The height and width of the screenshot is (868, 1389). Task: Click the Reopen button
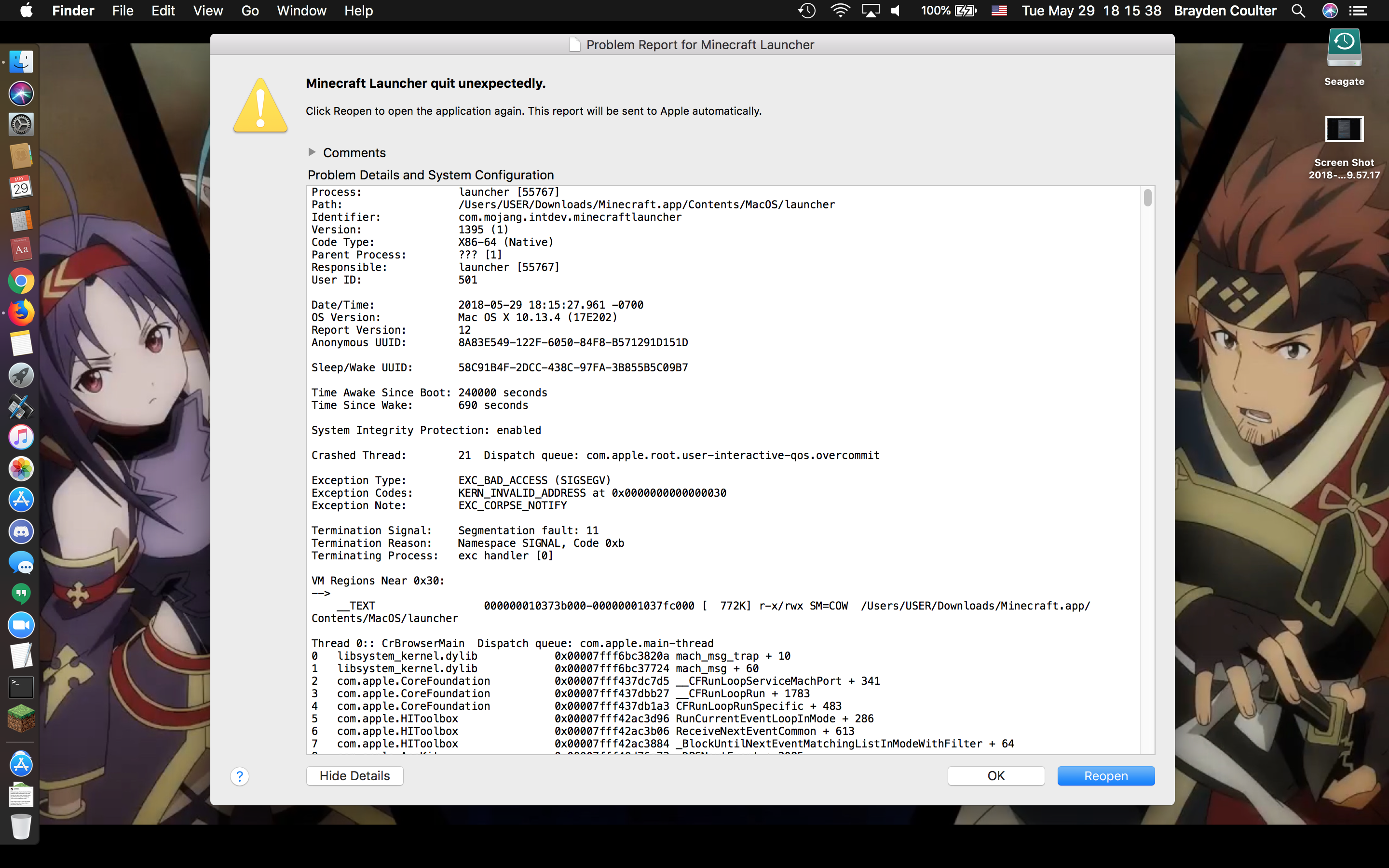pyautogui.click(x=1105, y=775)
